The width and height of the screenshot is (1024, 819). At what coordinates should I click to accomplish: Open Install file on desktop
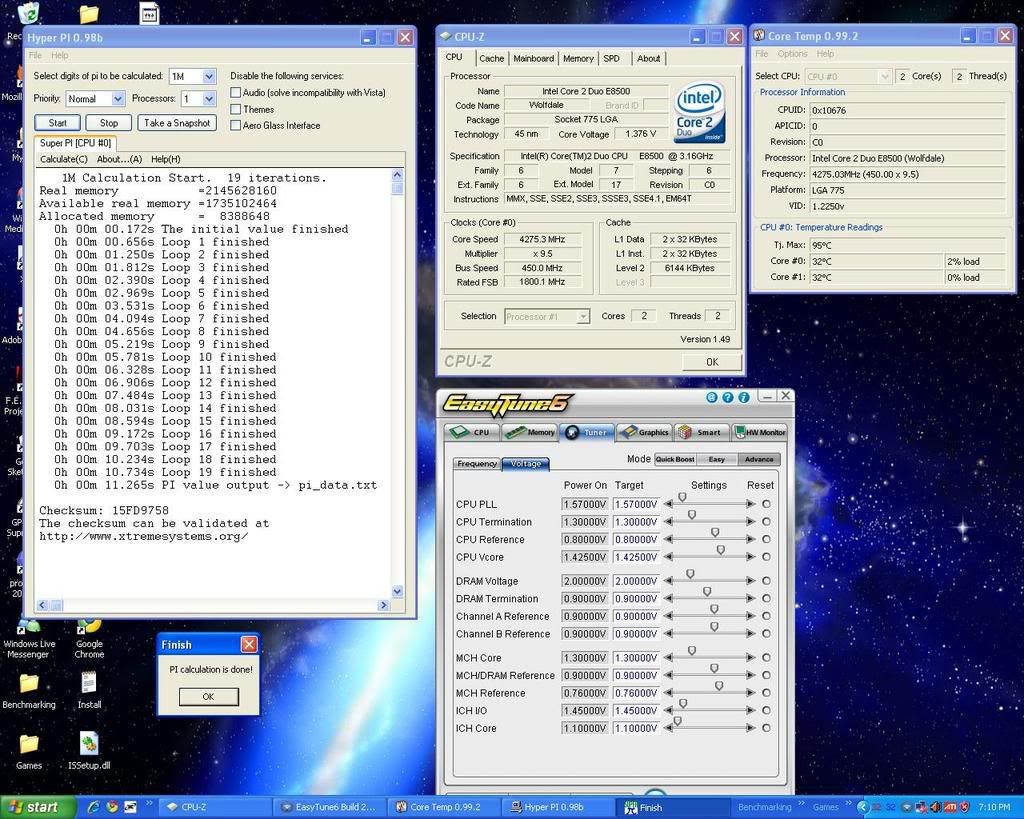(x=89, y=691)
